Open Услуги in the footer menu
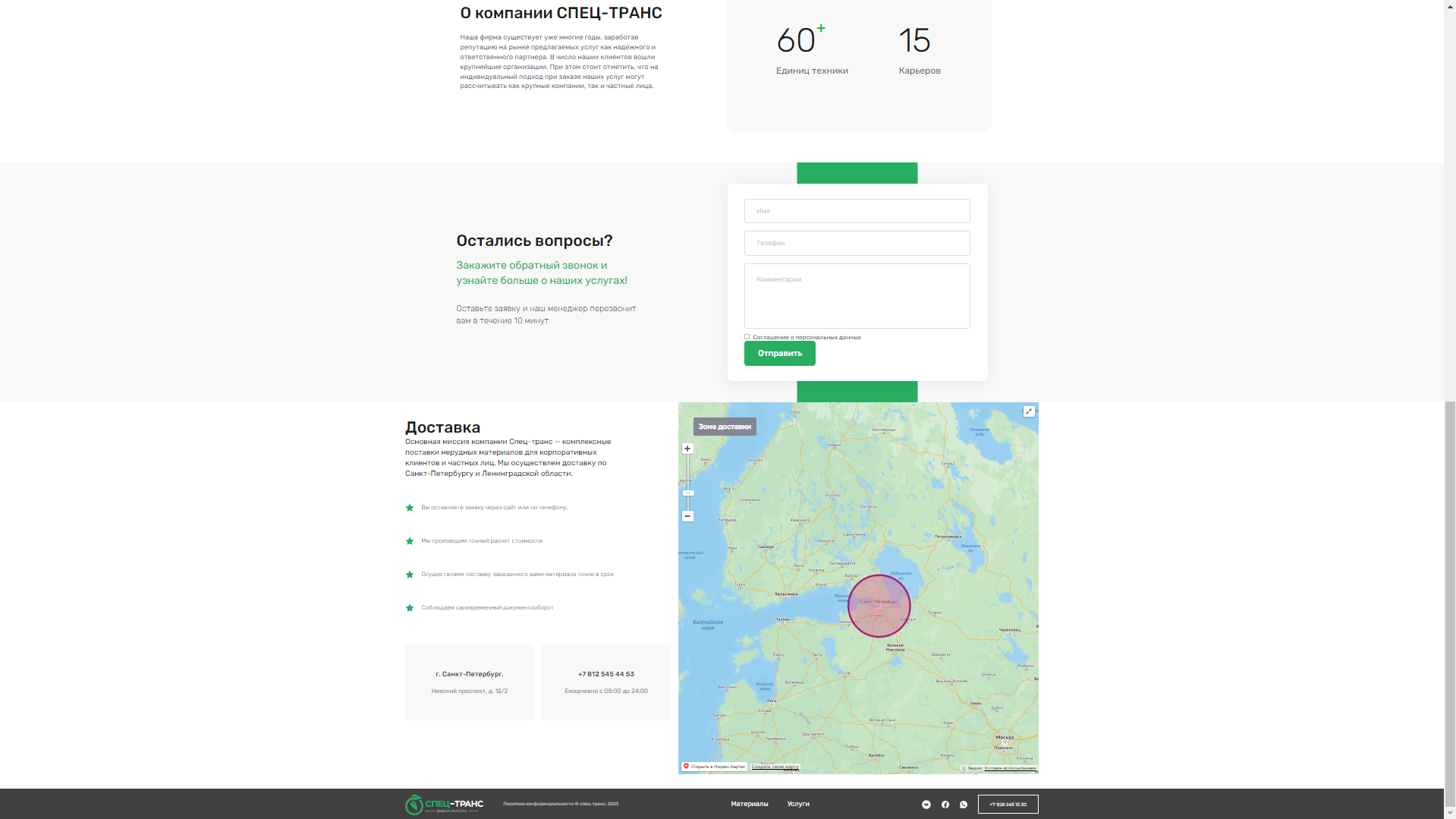Image resolution: width=1456 pixels, height=819 pixels. tap(798, 804)
